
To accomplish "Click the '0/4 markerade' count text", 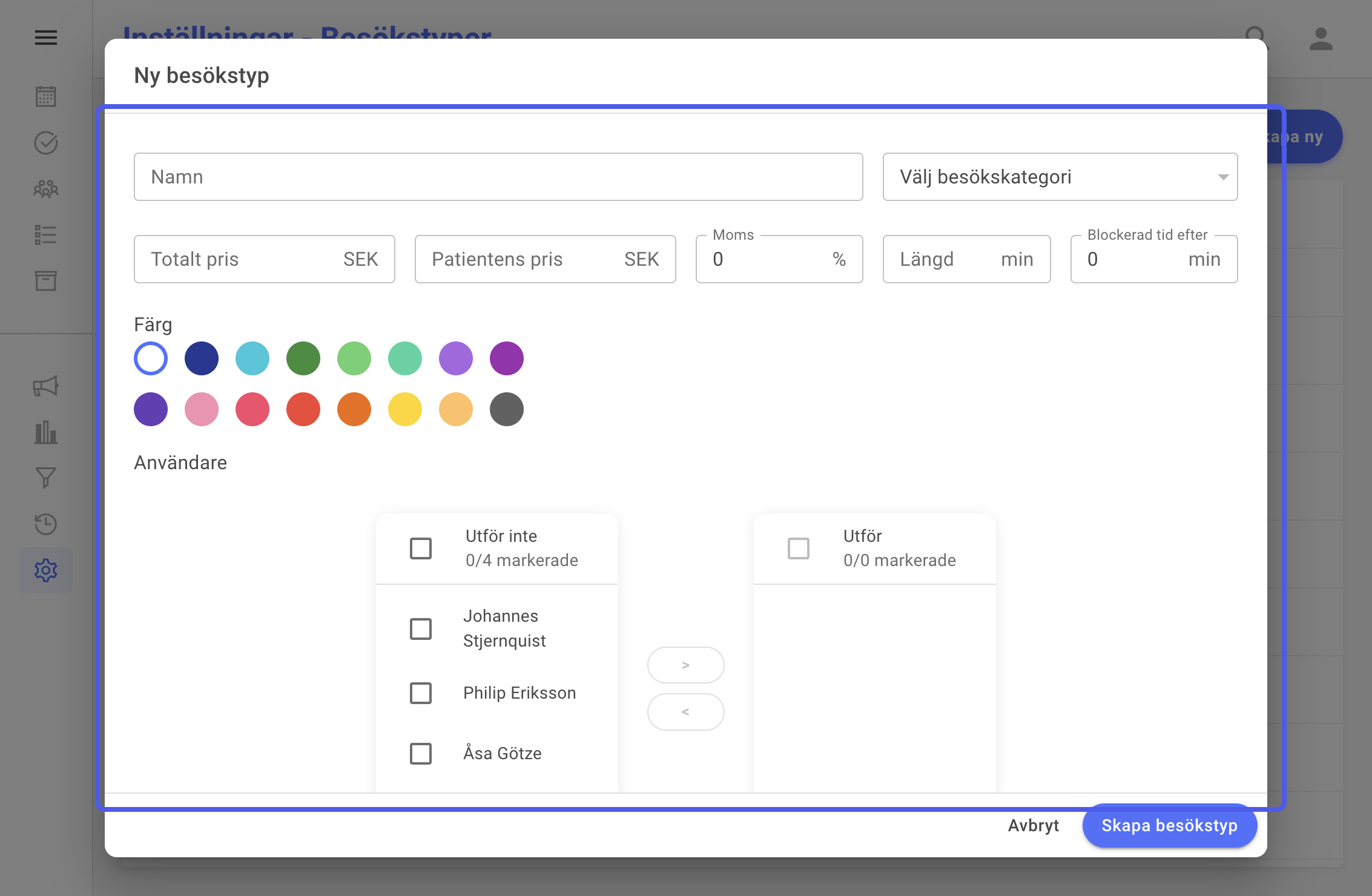I will (x=522, y=561).
